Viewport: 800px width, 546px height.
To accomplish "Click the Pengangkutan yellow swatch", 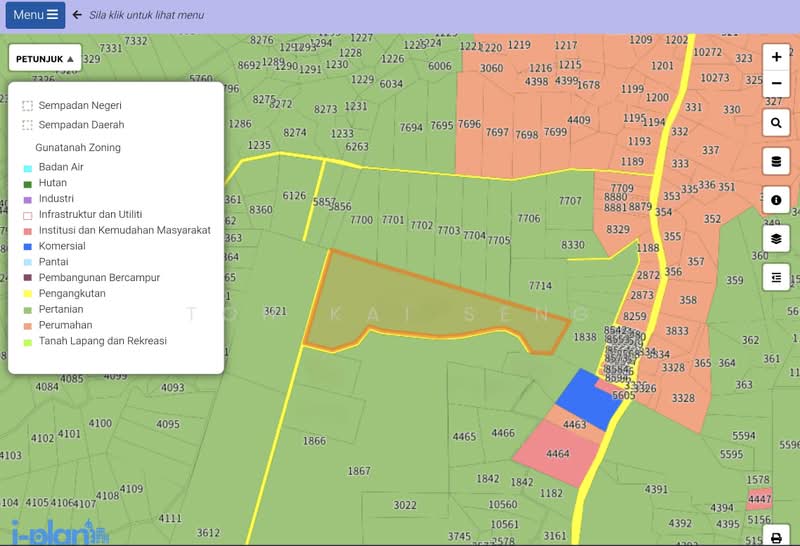I will [x=28, y=294].
